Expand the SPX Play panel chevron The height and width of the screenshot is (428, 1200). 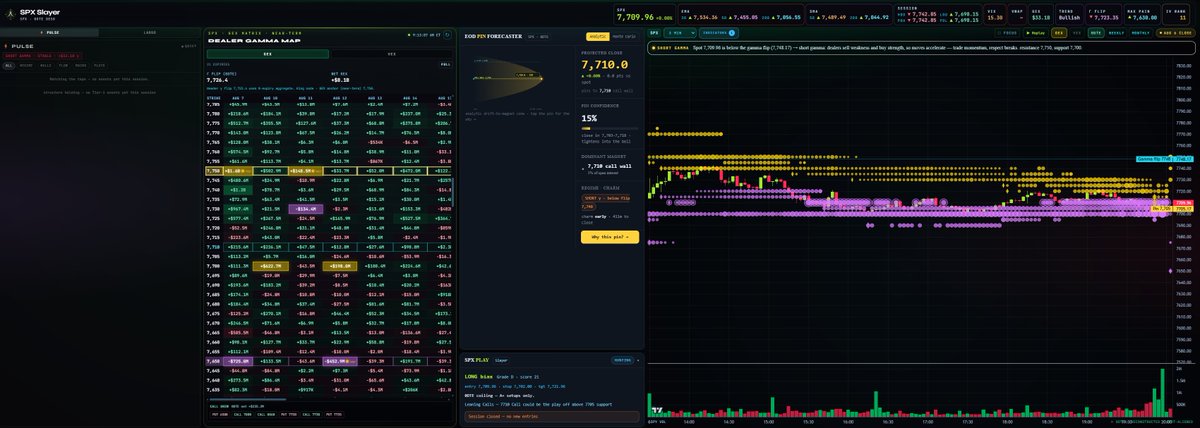638,360
